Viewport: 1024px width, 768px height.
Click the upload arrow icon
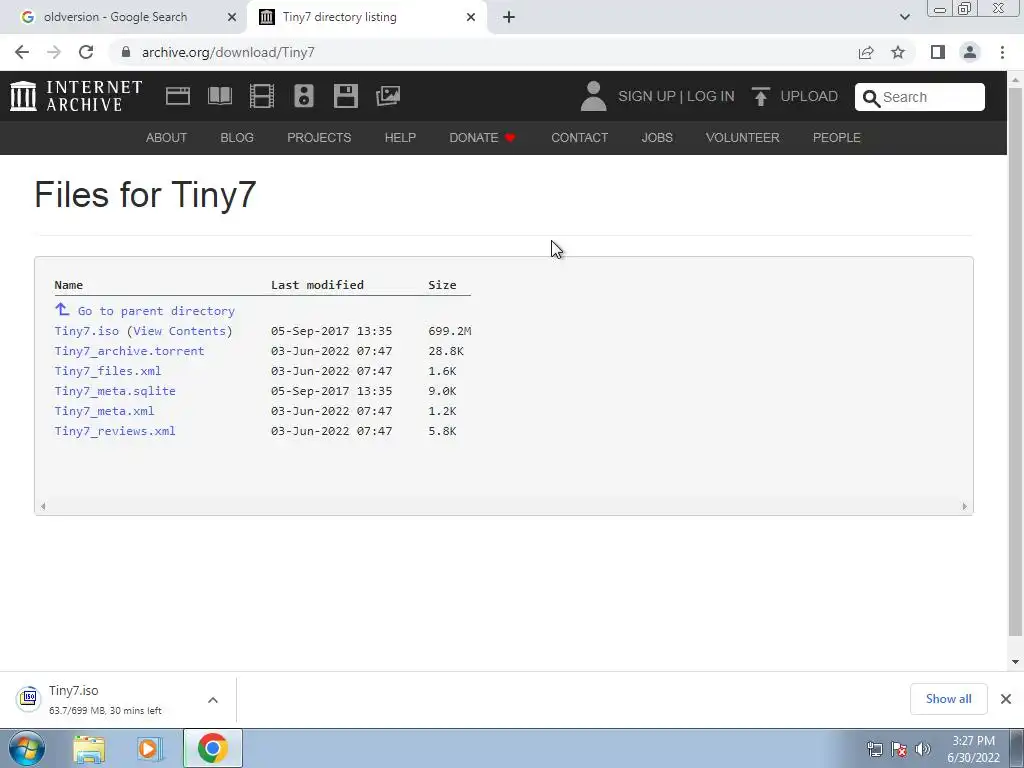pos(760,97)
